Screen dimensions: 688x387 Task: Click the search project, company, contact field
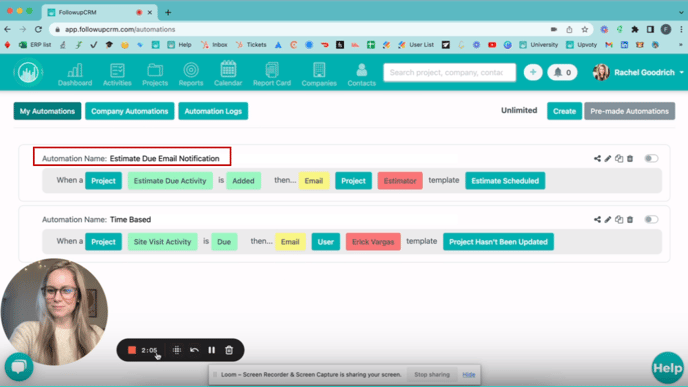[x=450, y=72]
